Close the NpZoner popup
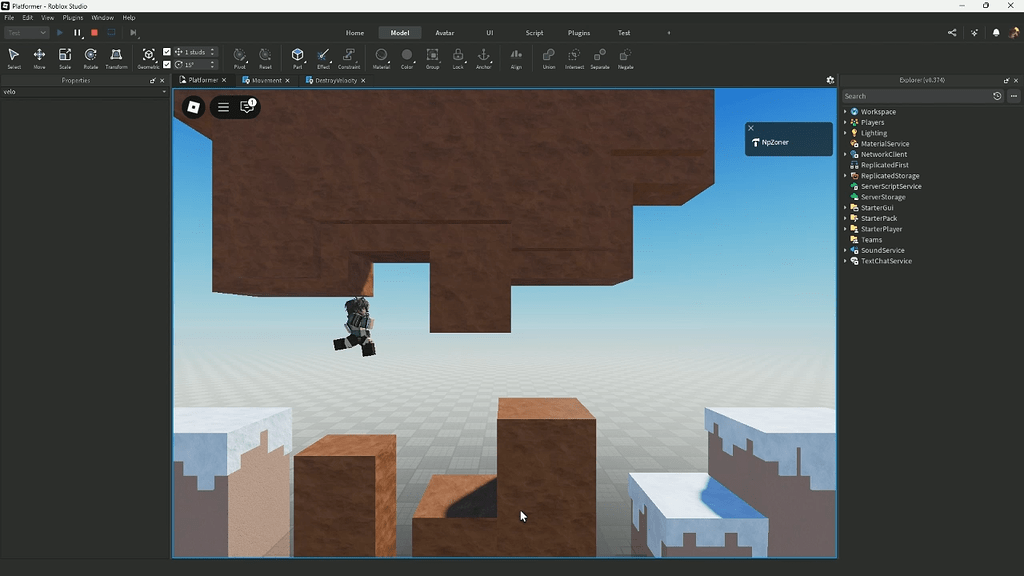 point(750,128)
